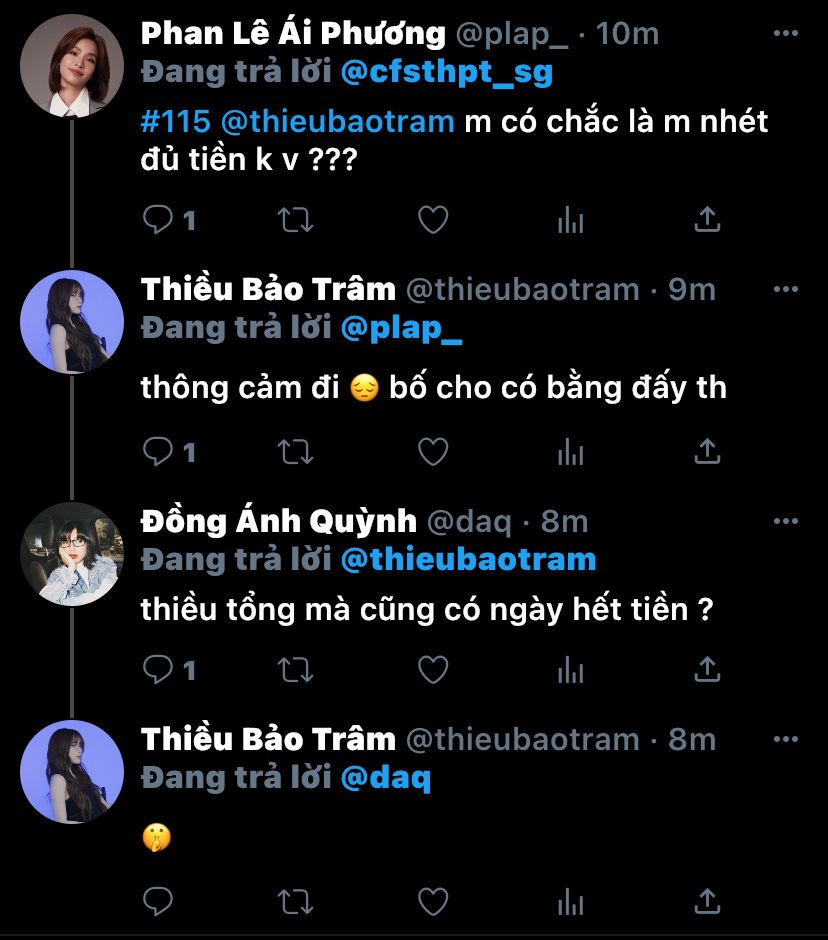Viewport: 828px width, 940px height.
Task: Open Phan Lê Ái Phương's avatar
Action: pyautogui.click(x=72, y=66)
